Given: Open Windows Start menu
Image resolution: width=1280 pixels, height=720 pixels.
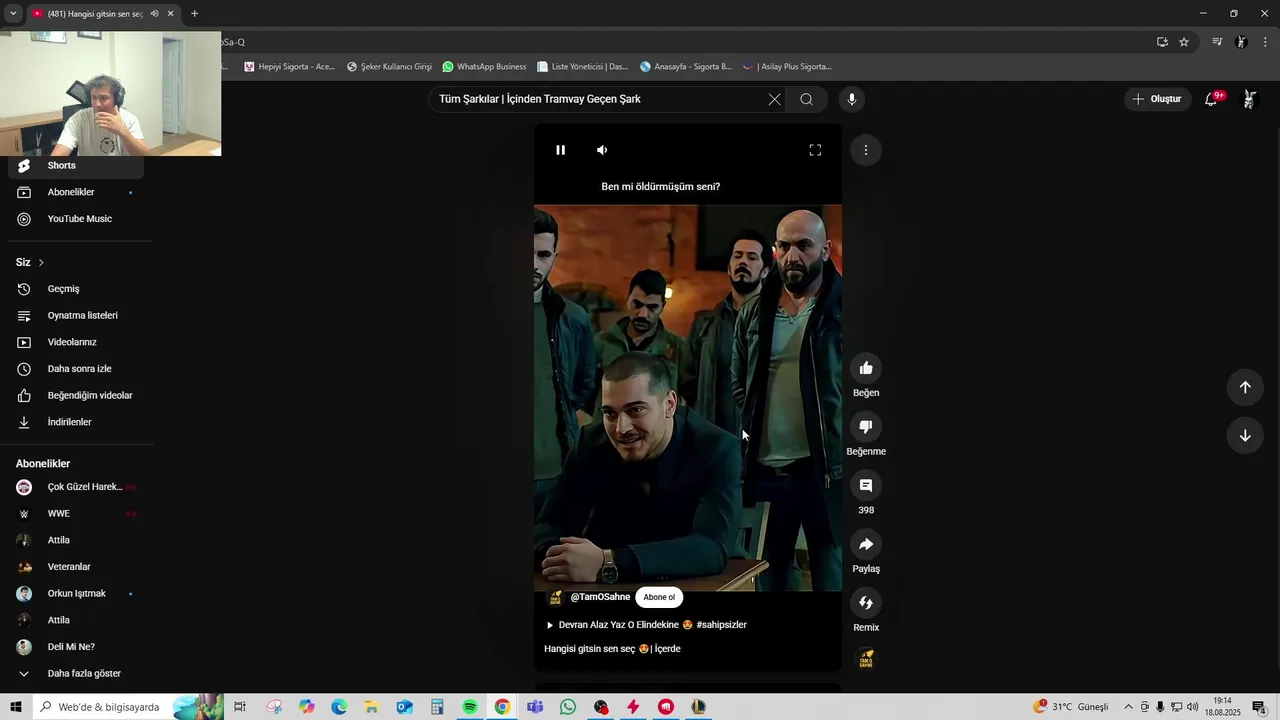Looking at the screenshot, I should [x=16, y=707].
